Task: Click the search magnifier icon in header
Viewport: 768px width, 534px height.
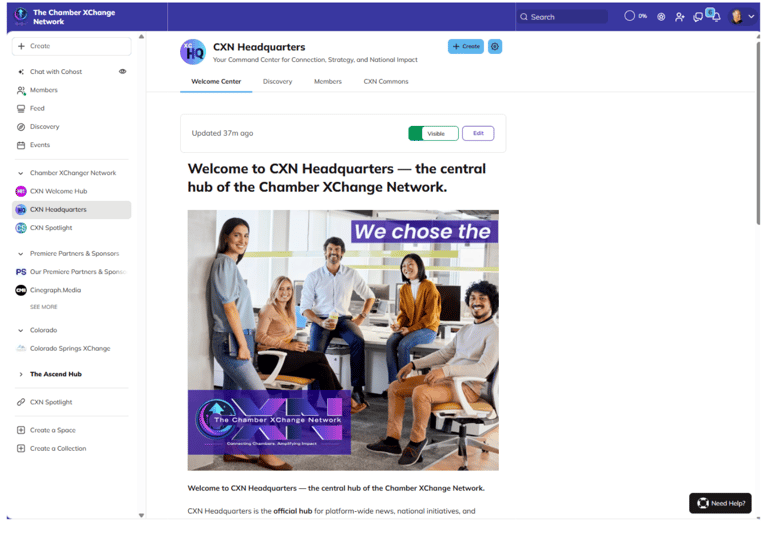Action: click(x=524, y=17)
